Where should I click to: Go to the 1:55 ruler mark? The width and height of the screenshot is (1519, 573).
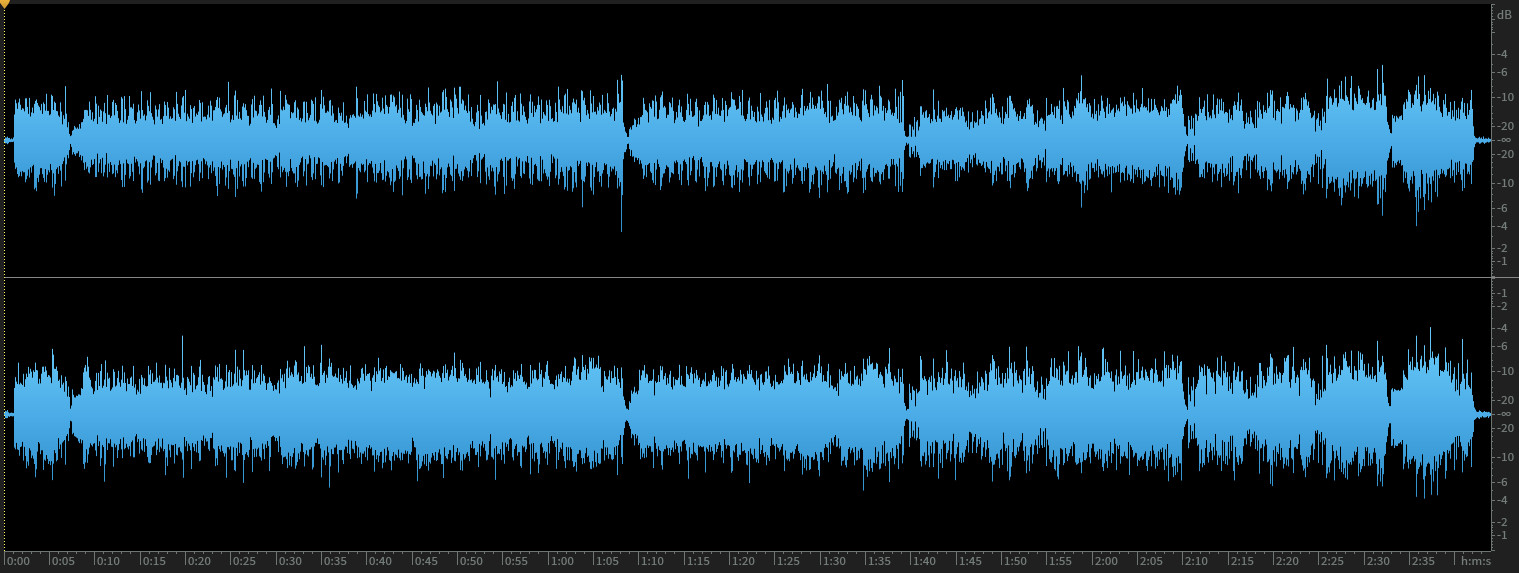[1061, 561]
